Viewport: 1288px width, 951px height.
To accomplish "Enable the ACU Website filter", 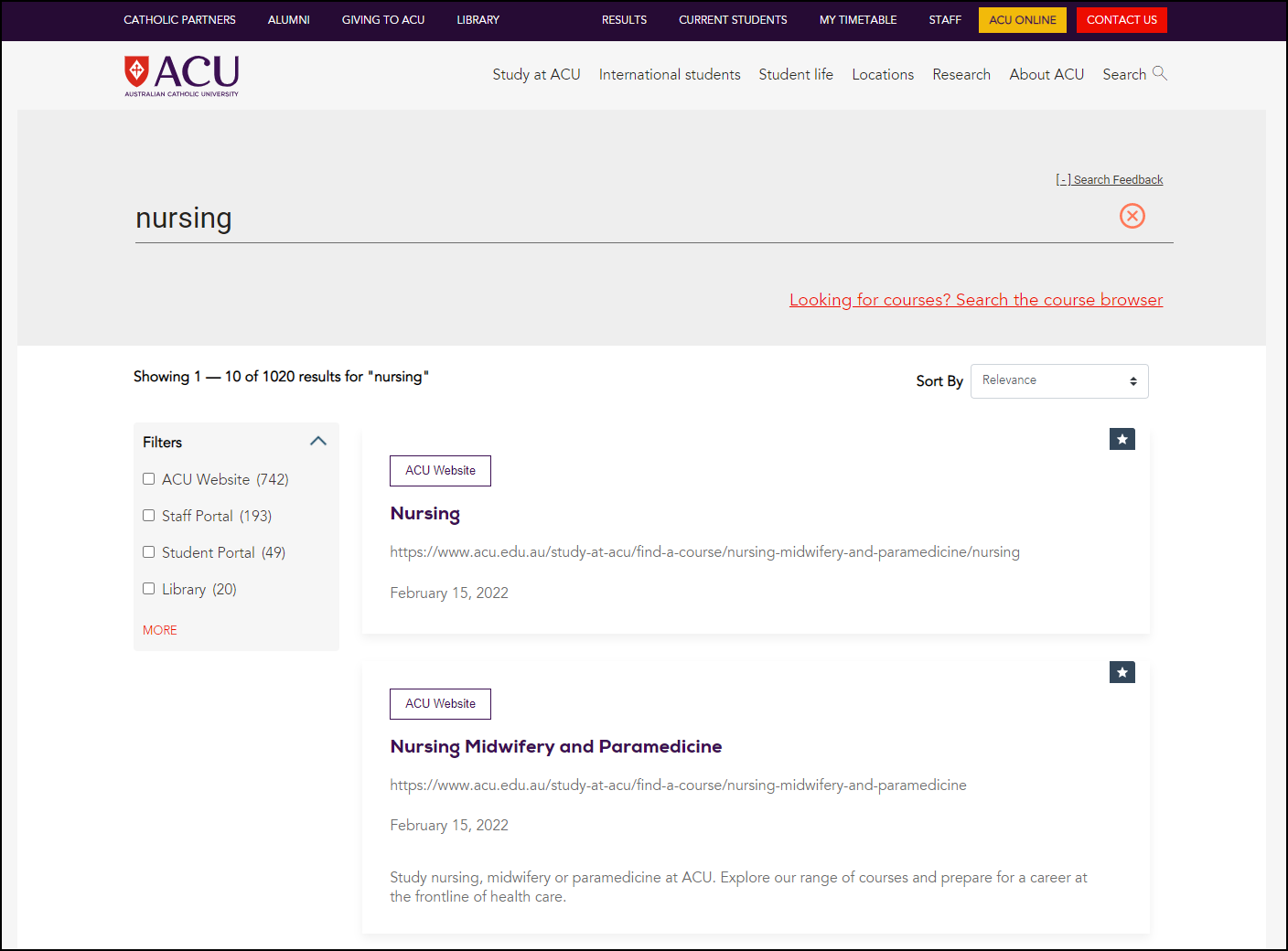I will 149,478.
